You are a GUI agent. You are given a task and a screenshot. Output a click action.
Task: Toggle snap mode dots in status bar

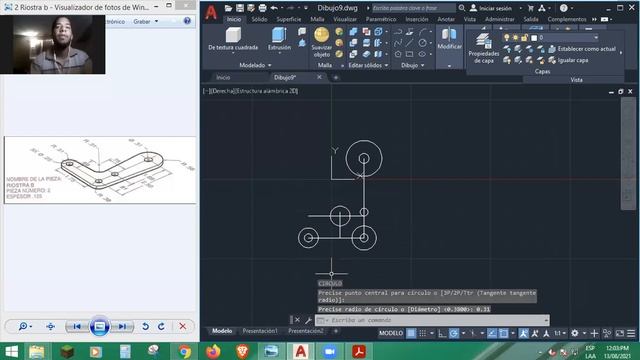pos(423,333)
